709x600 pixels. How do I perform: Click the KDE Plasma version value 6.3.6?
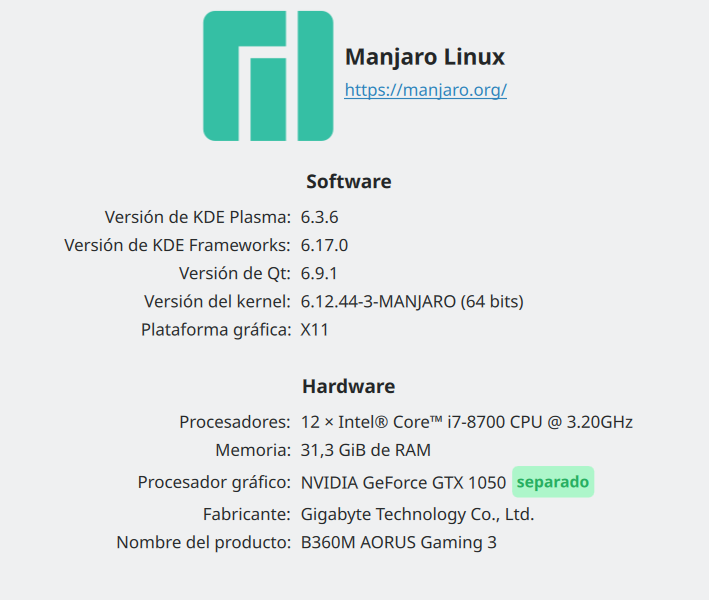coord(320,217)
